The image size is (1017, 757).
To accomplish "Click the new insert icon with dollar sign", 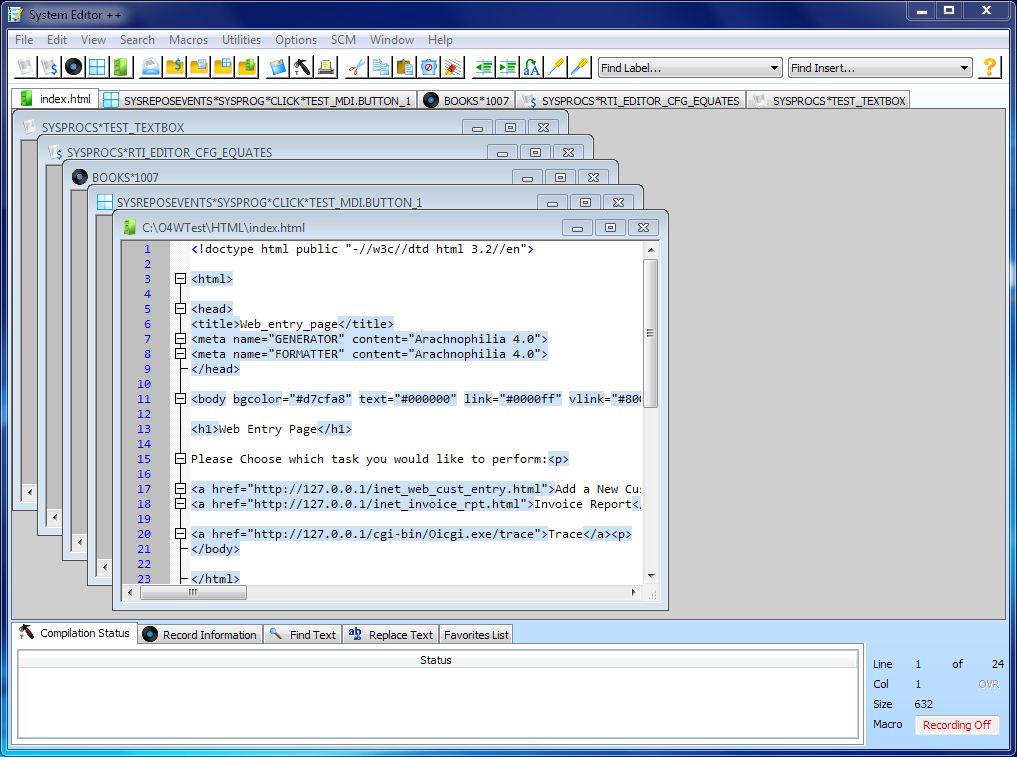I will [x=50, y=67].
